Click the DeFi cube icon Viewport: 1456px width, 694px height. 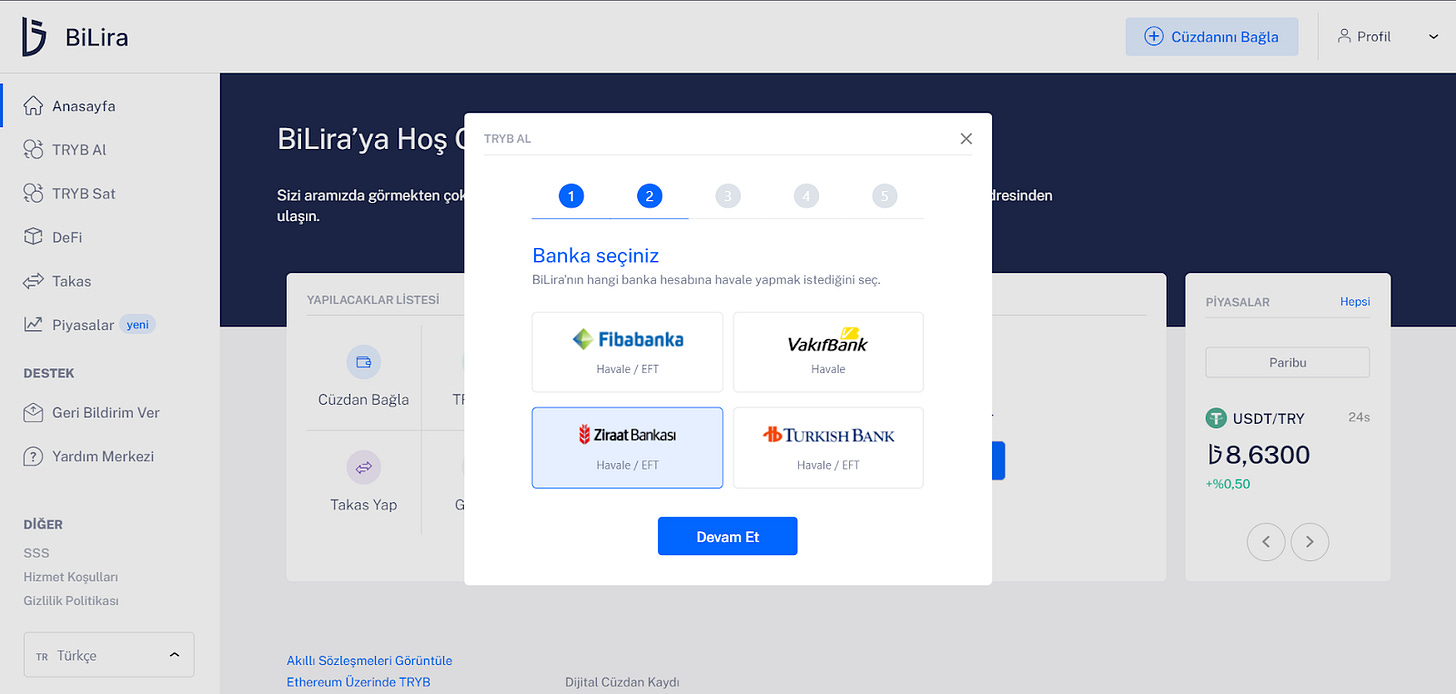tap(33, 237)
